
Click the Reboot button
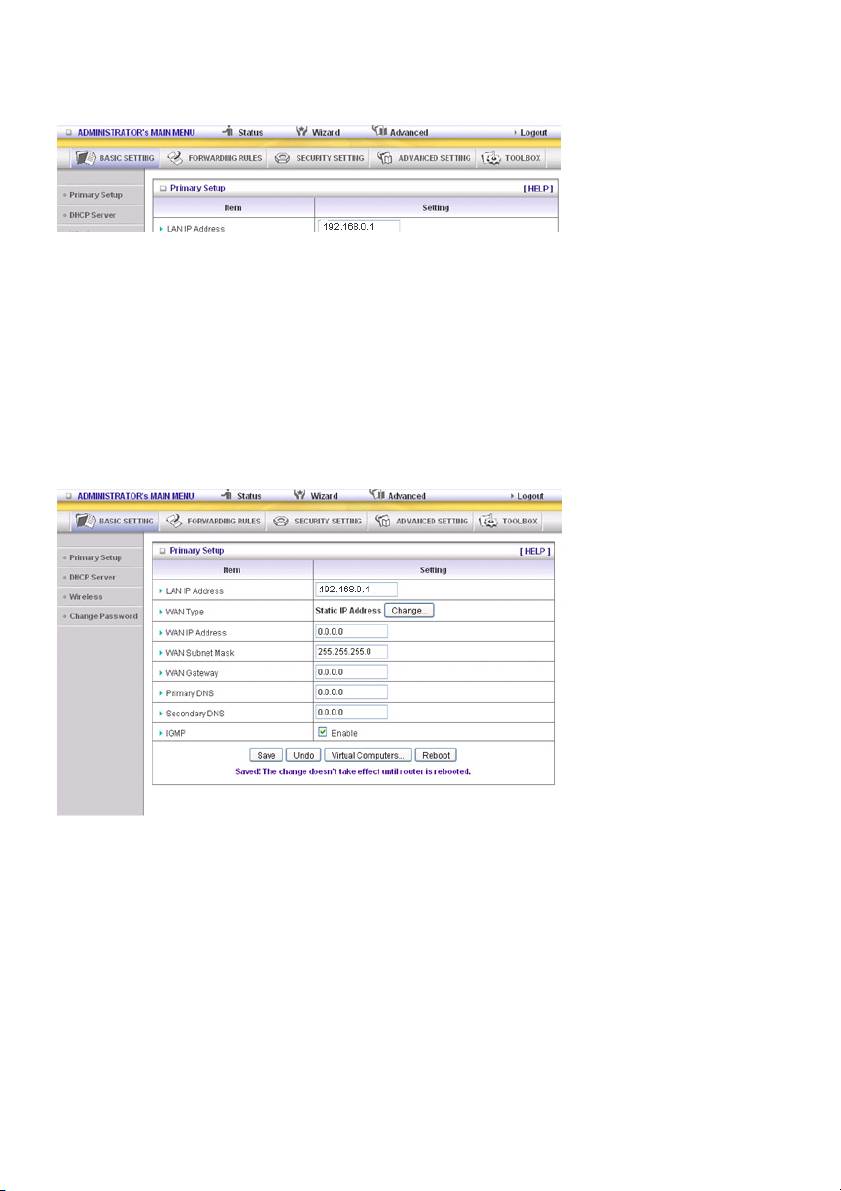coord(437,755)
